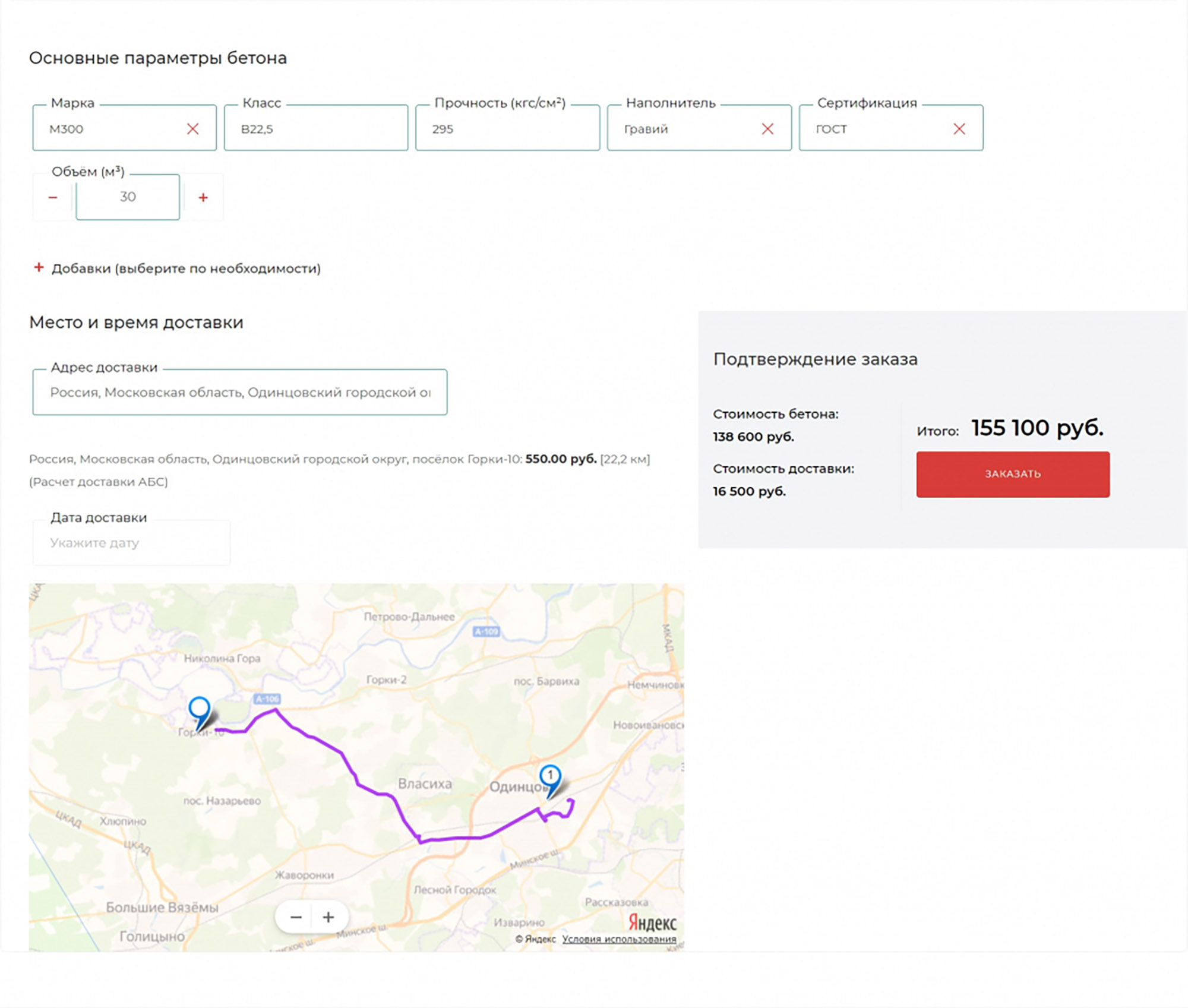Zoom in the Yandex map
Viewport: 1188px width, 1008px height.
(328, 917)
